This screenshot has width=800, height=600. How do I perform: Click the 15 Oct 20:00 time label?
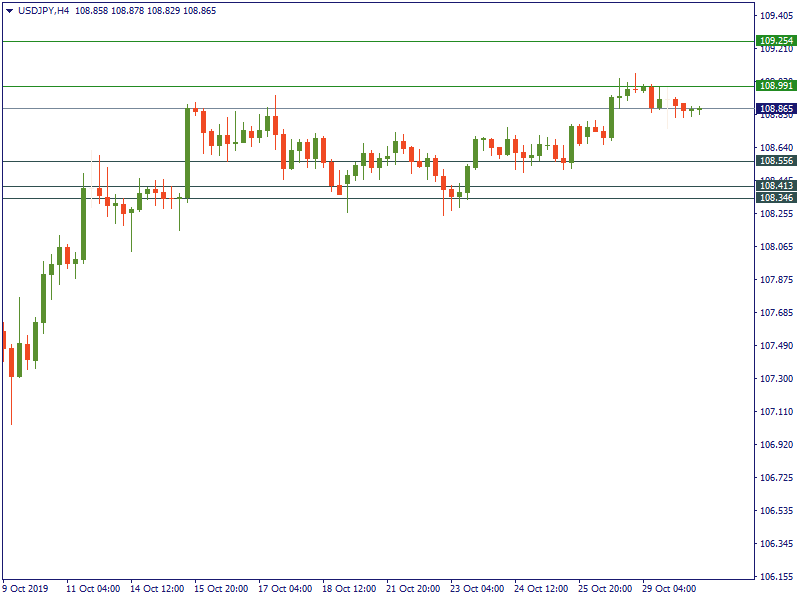pyautogui.click(x=222, y=589)
